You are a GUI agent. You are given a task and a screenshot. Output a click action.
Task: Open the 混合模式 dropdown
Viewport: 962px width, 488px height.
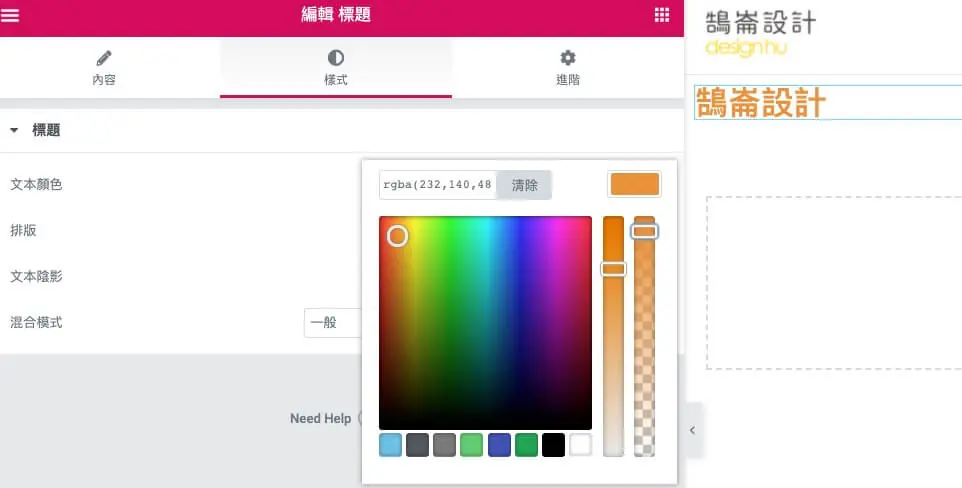pyautogui.click(x=333, y=323)
